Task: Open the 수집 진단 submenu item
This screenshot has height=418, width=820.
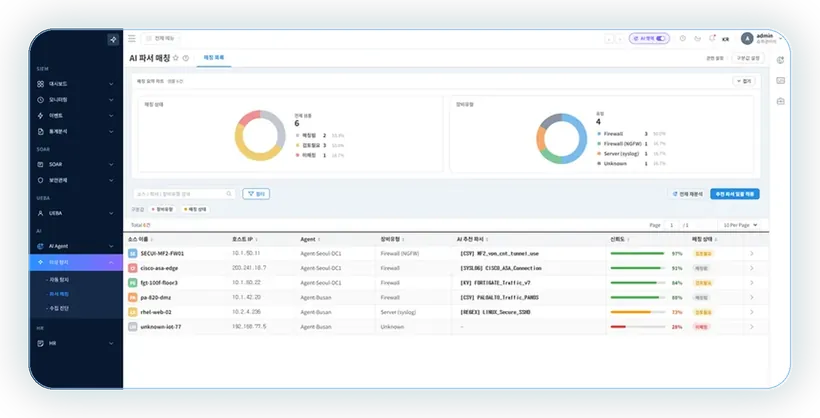Action: coord(59,308)
